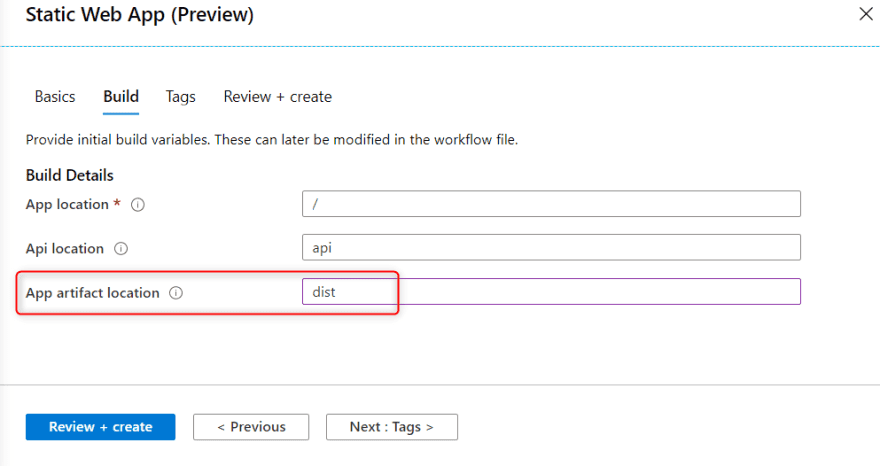Image resolution: width=880 pixels, height=466 pixels.
Task: Focus the App location input field
Action: 551,204
